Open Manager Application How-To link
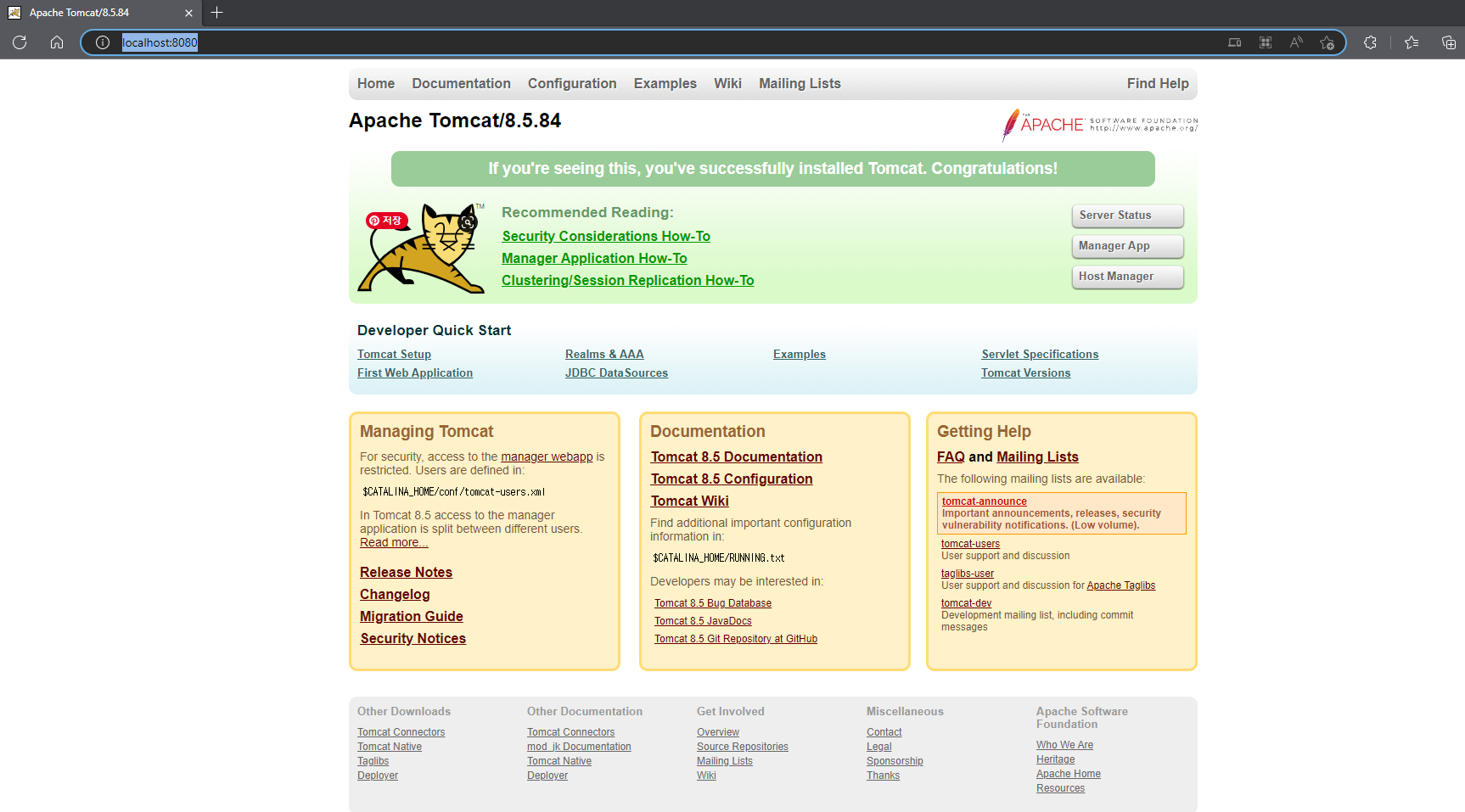This screenshot has height=812, width=1465. point(594,258)
